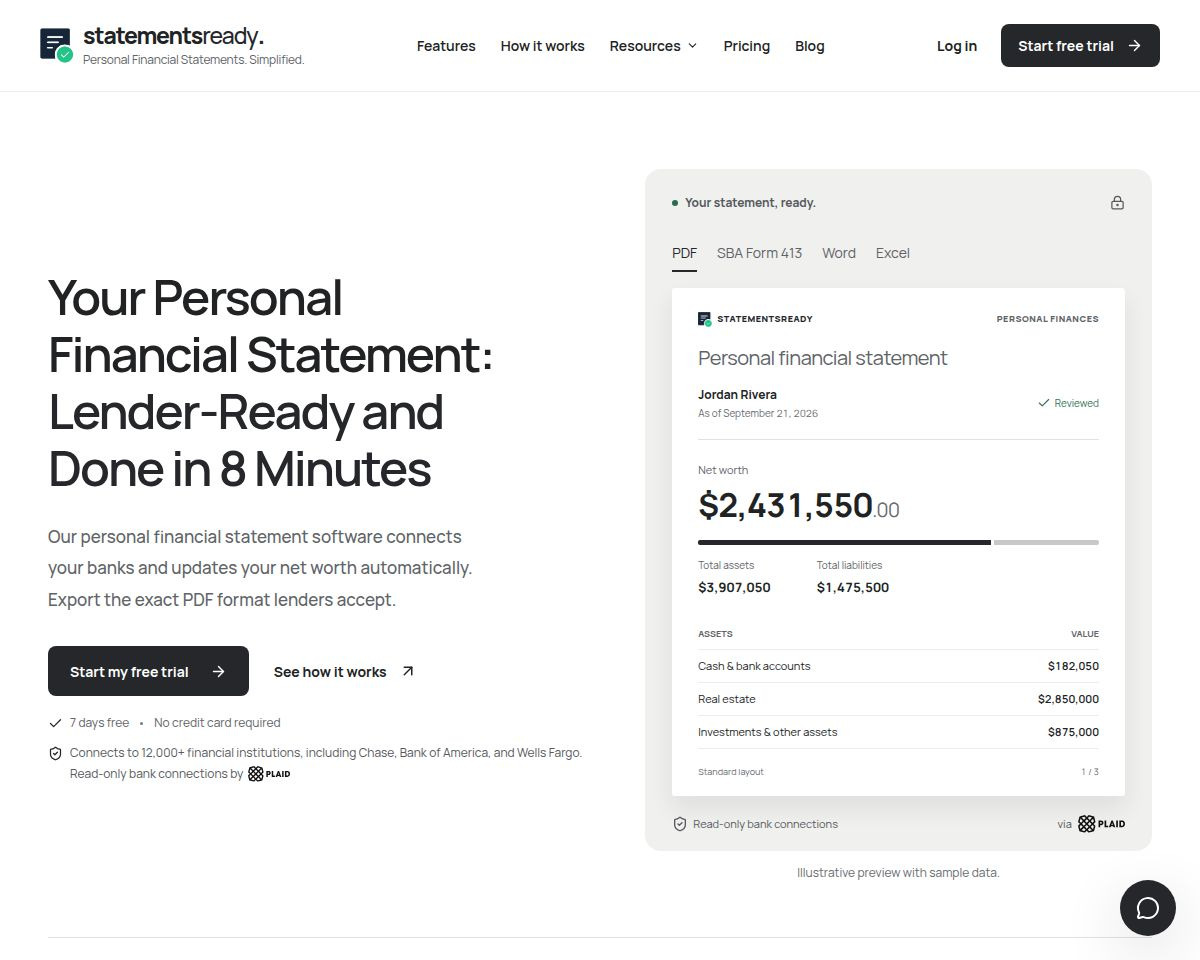Click the arrow icon in See how it works
The image size is (1200, 960).
coord(407,671)
